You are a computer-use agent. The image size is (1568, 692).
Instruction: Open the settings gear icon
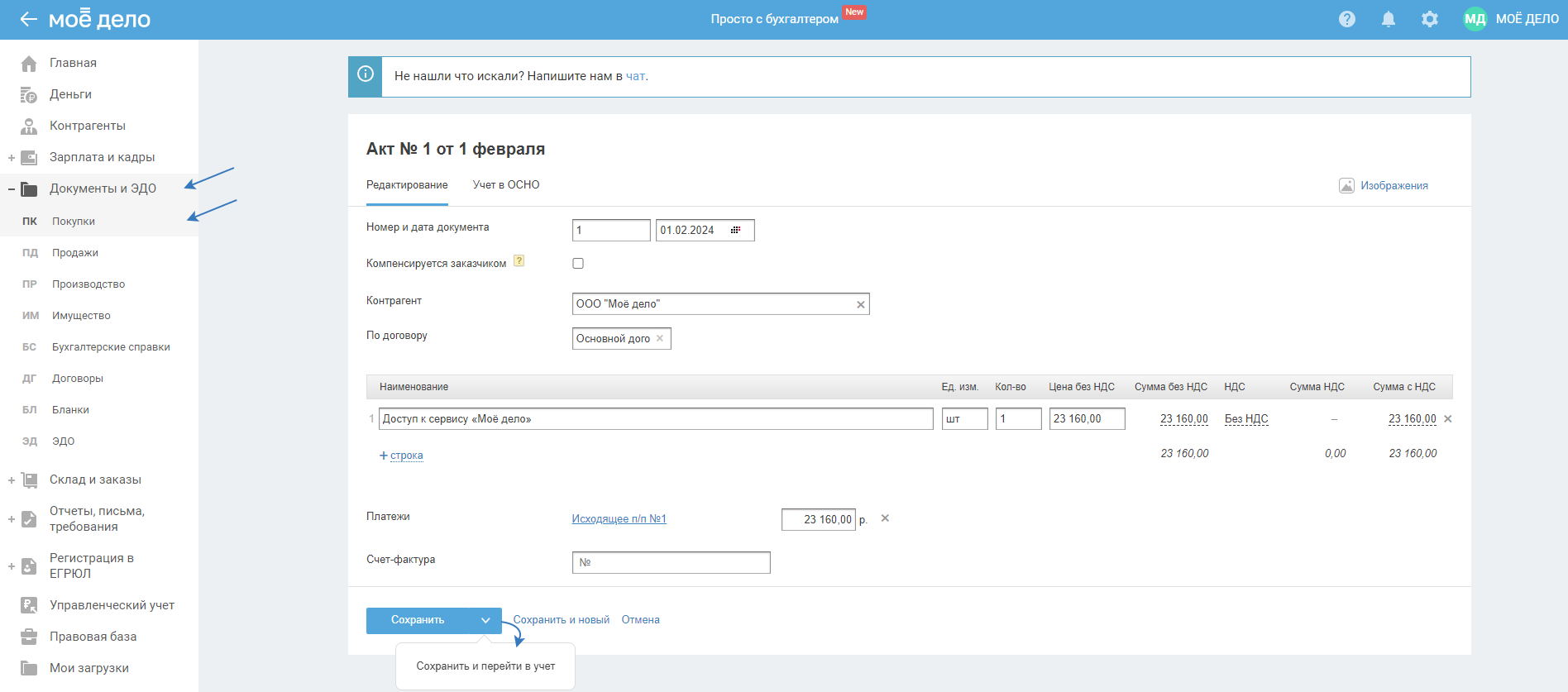(x=1430, y=19)
